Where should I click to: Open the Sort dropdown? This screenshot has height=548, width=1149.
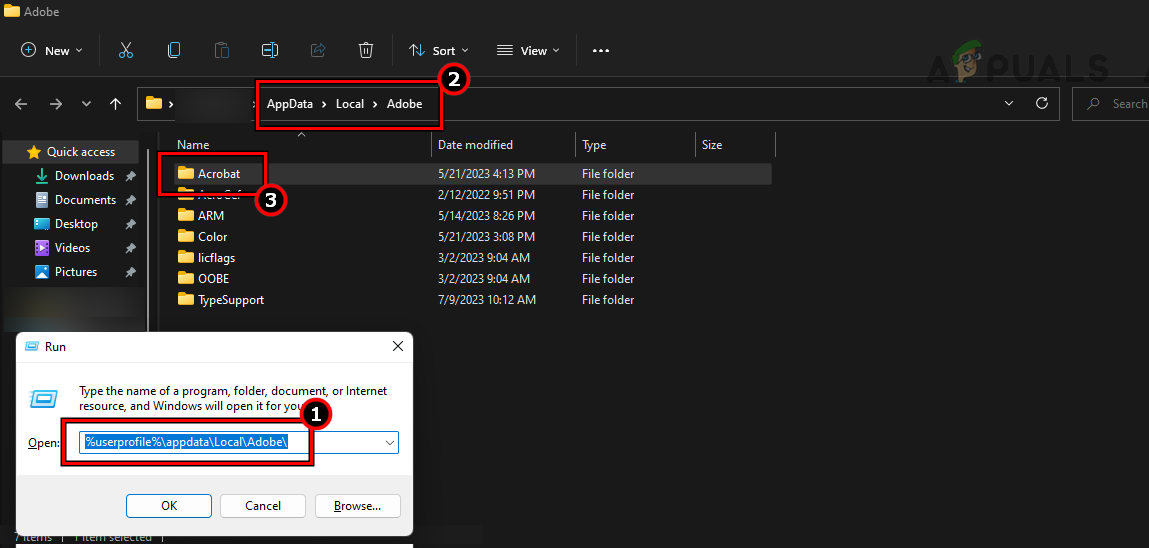pyautogui.click(x=438, y=51)
